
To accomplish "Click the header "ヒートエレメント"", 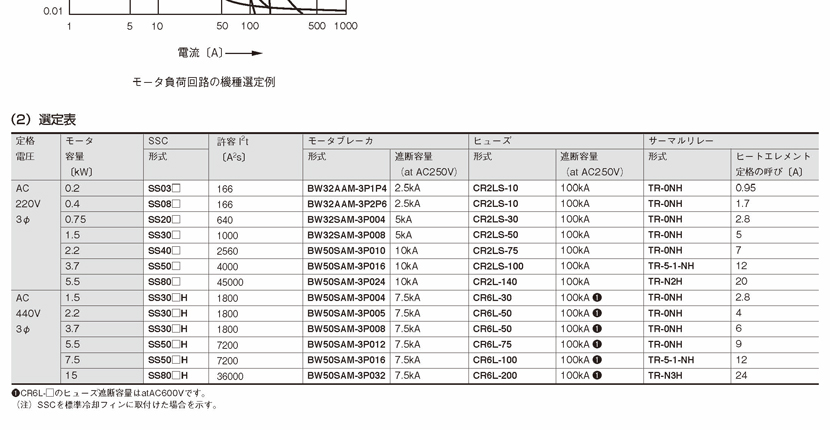I will (x=773, y=156).
